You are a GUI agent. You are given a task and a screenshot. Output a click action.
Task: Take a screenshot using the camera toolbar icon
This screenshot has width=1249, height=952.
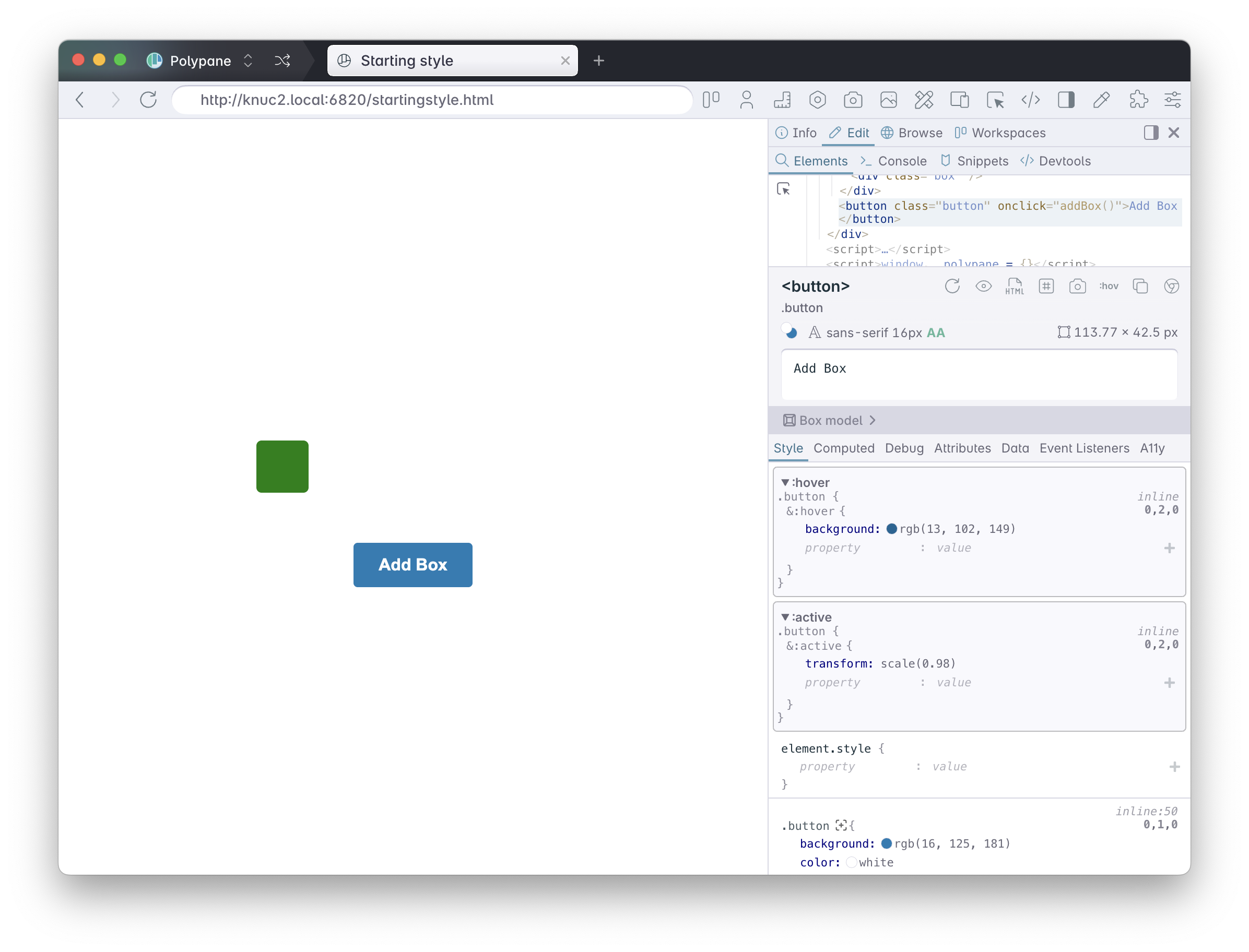(x=854, y=100)
